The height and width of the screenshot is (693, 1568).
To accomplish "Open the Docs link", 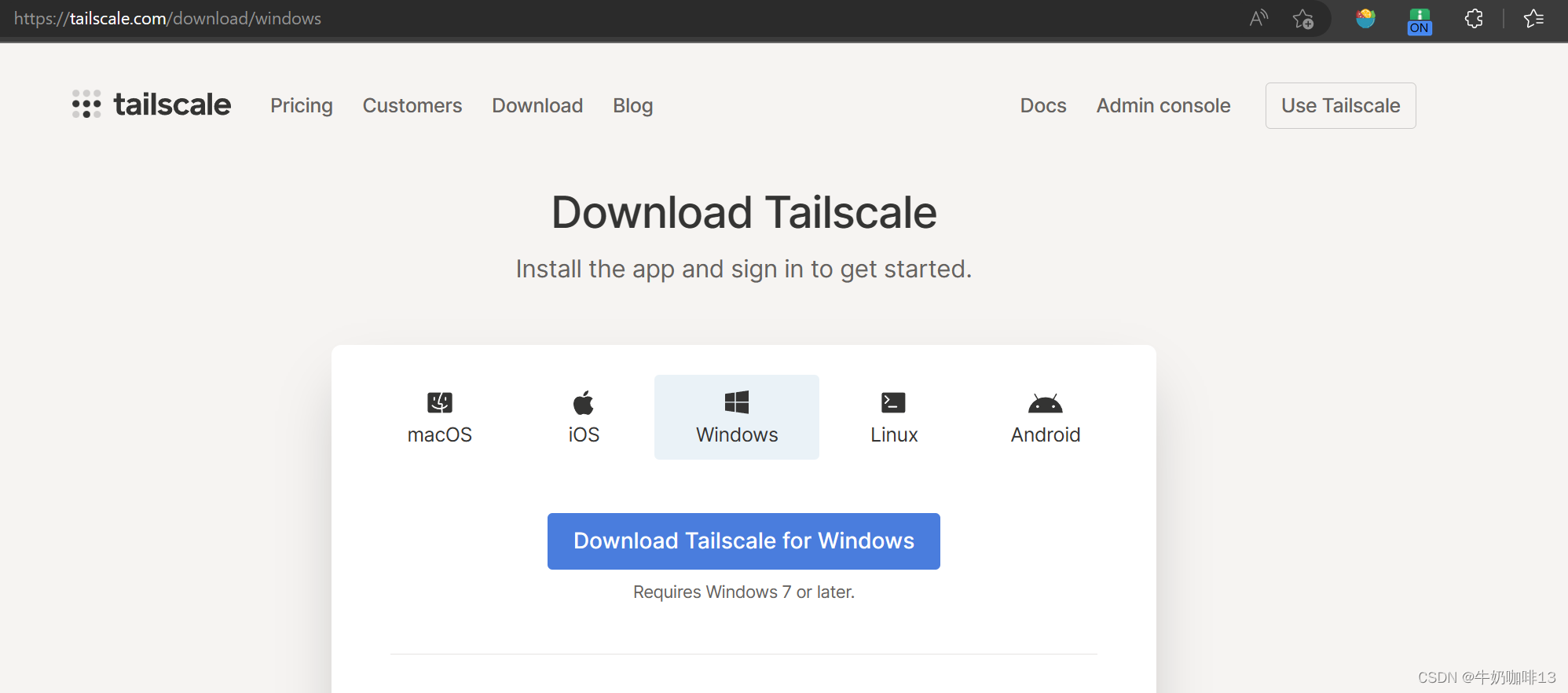I will coord(1043,105).
